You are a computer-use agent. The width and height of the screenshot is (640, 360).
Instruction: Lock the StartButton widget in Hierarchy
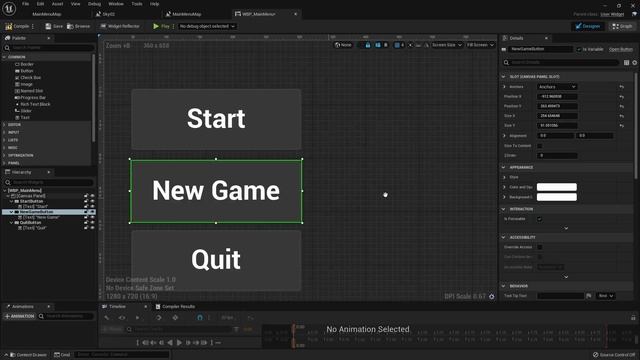(86, 201)
